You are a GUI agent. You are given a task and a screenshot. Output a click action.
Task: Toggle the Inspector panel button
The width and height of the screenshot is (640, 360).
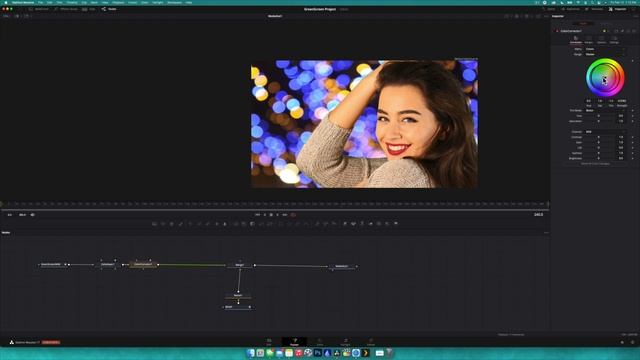[x=618, y=9]
